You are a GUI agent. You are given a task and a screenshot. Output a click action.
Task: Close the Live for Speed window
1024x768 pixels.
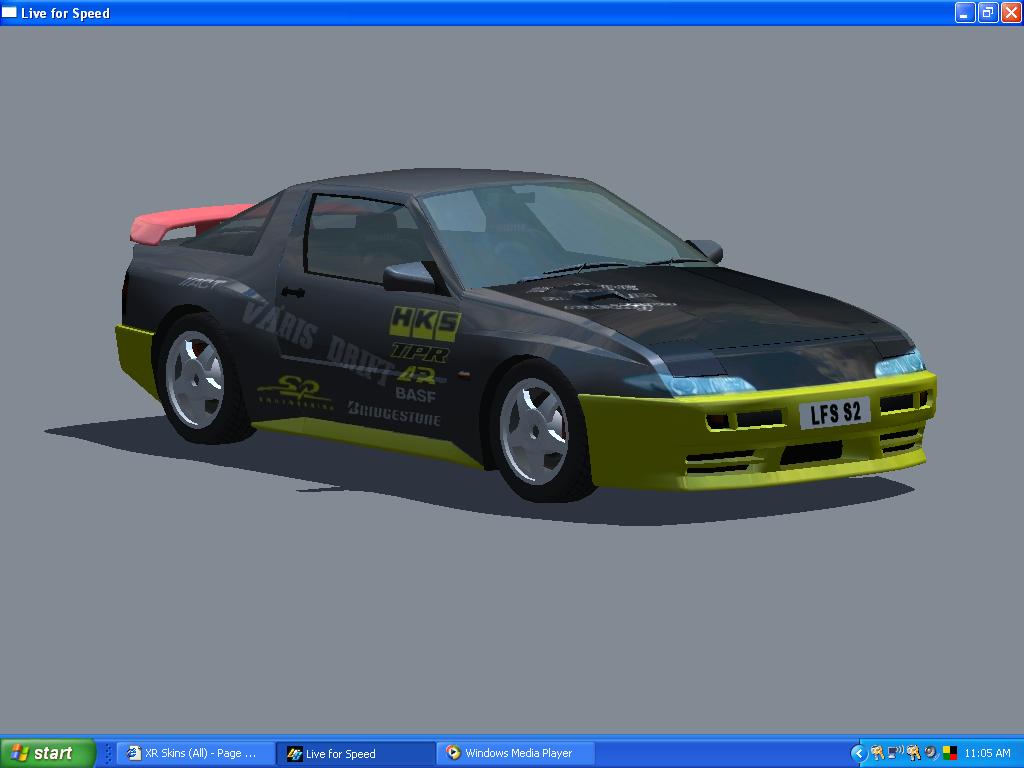pyautogui.click(x=1011, y=12)
